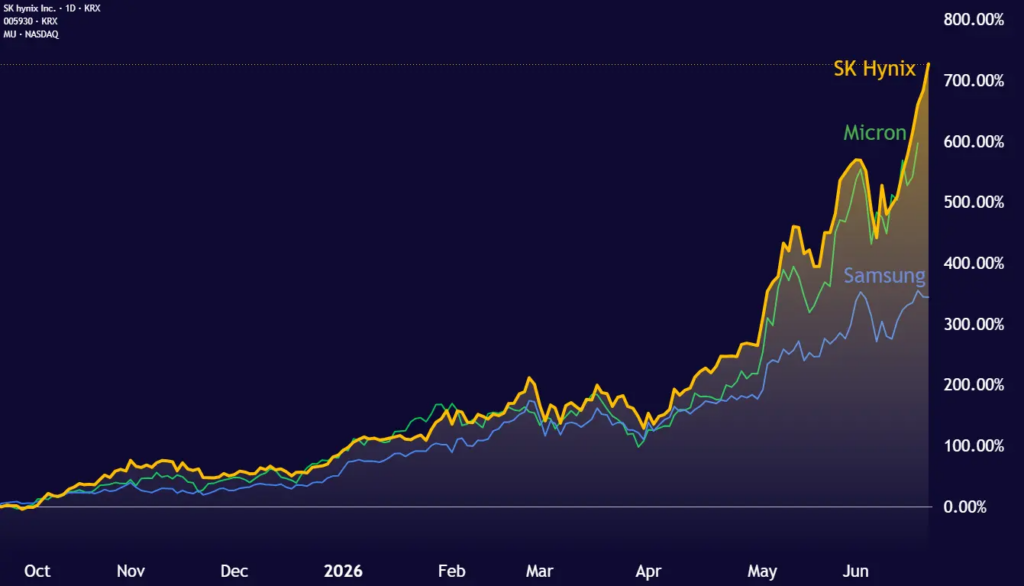Click the 'Dec' time axis label
1024x586 pixels.
pyautogui.click(x=234, y=571)
